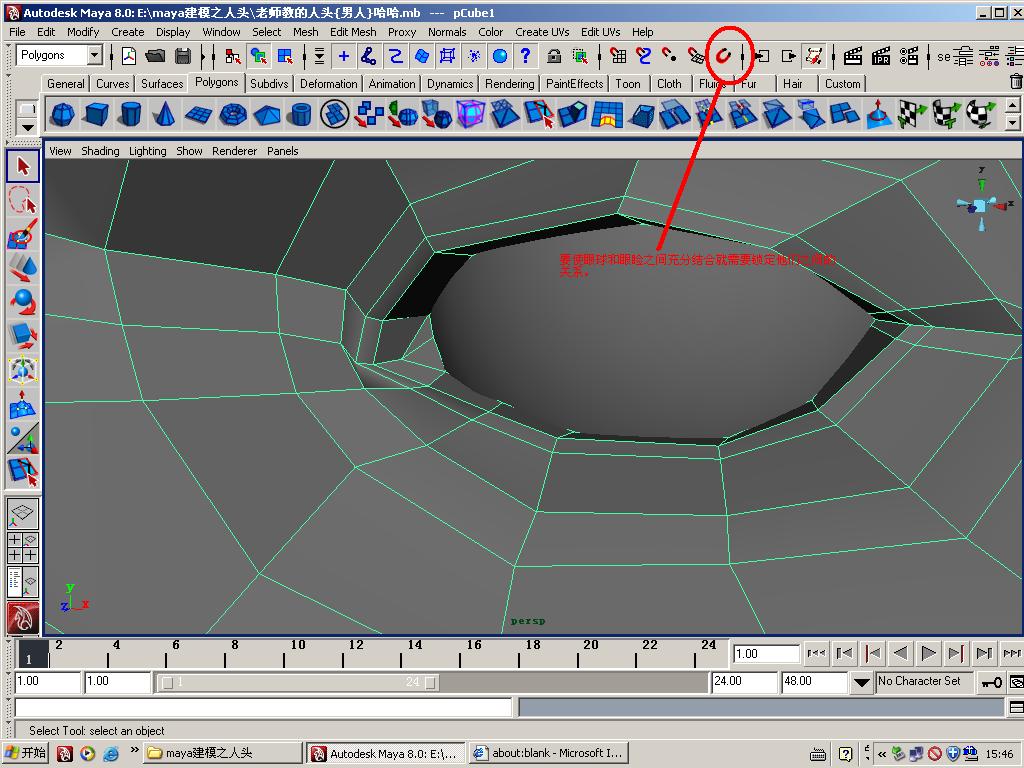1024x768 pixels.
Task: Toggle construction history on/off
Action: pos(814,56)
